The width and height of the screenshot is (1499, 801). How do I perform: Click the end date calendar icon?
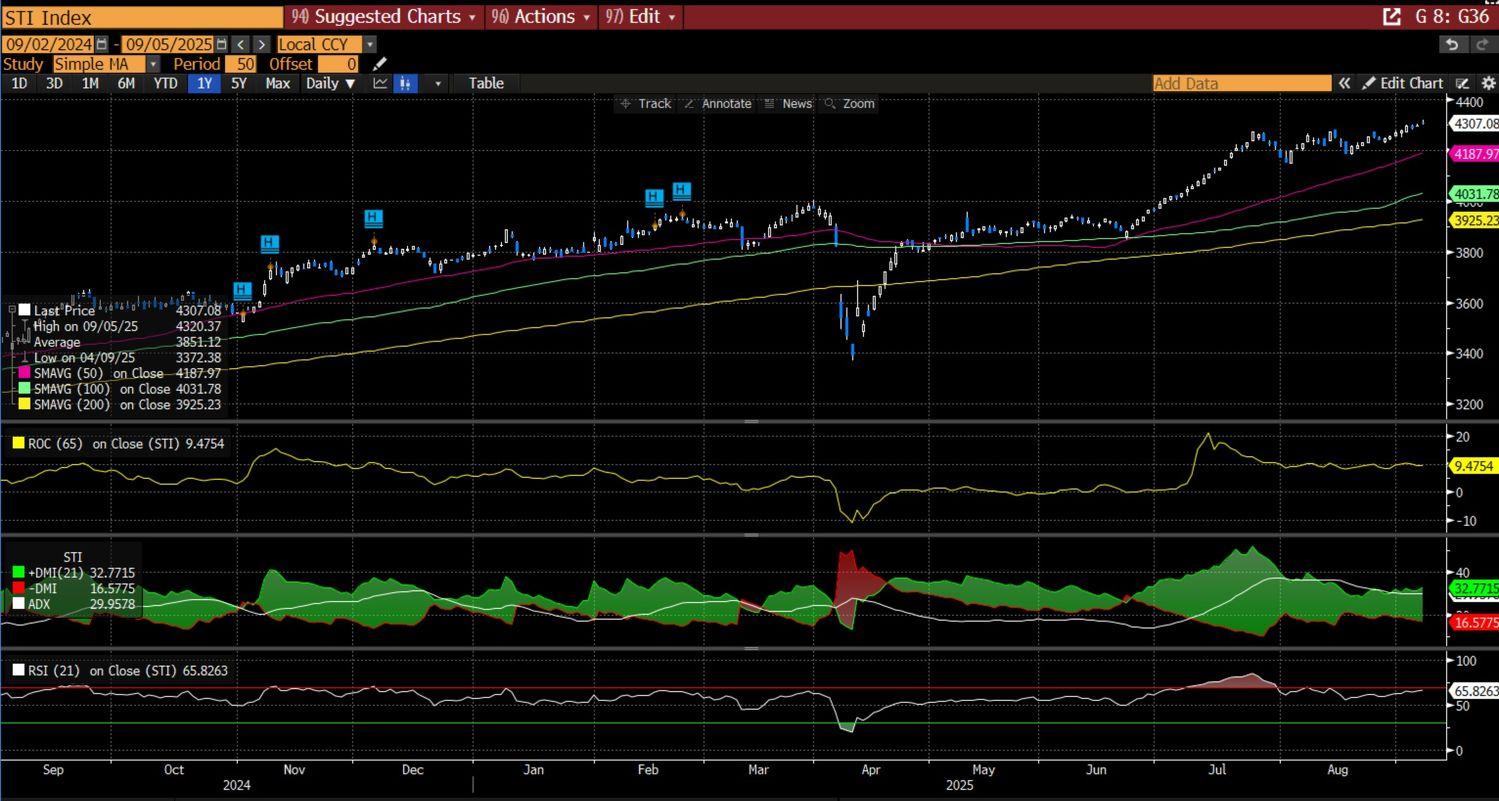(x=222, y=44)
